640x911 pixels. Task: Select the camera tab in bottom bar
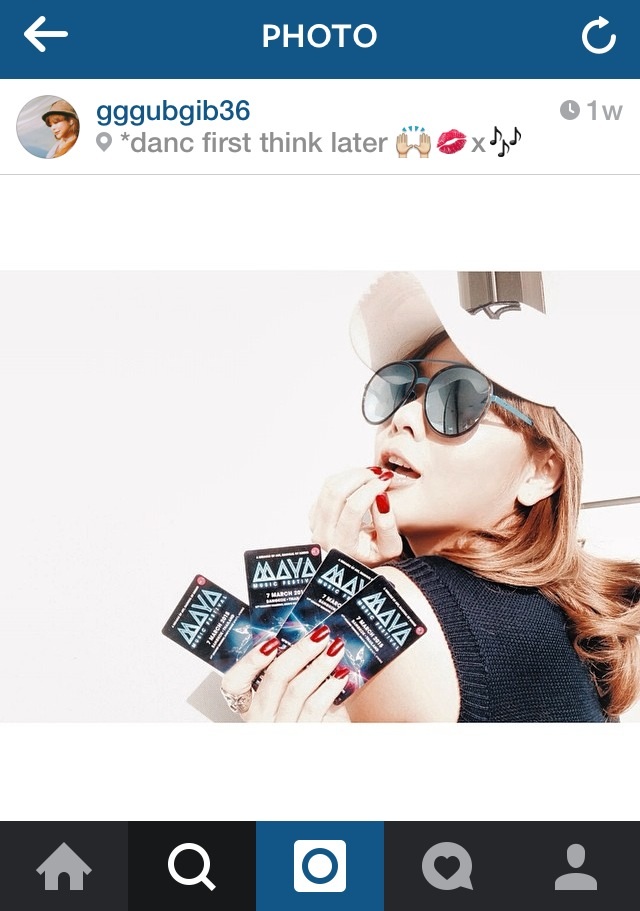(320, 866)
